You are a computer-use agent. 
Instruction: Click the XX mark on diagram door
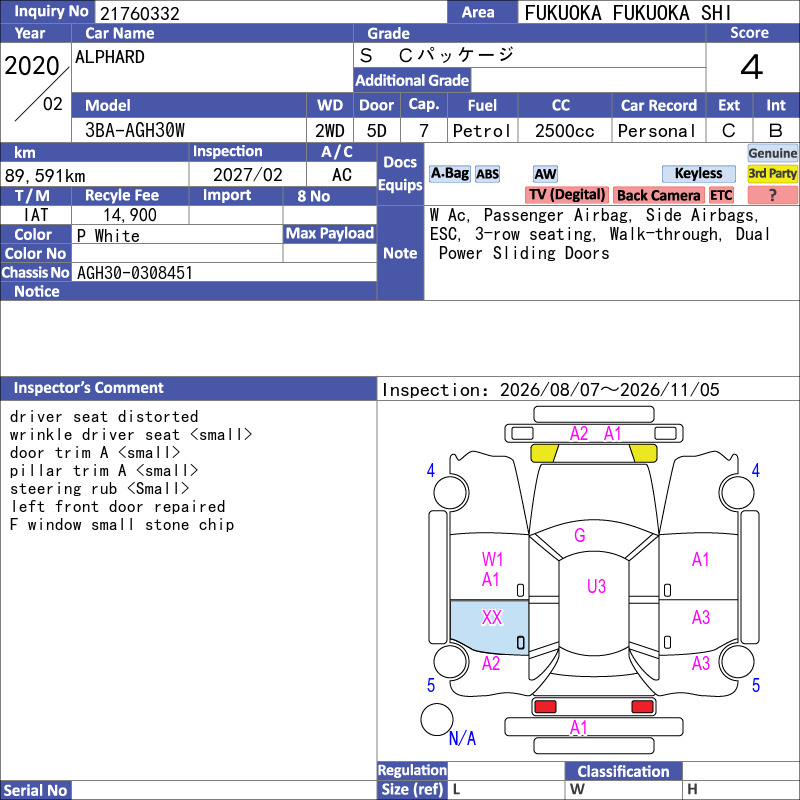click(x=492, y=618)
